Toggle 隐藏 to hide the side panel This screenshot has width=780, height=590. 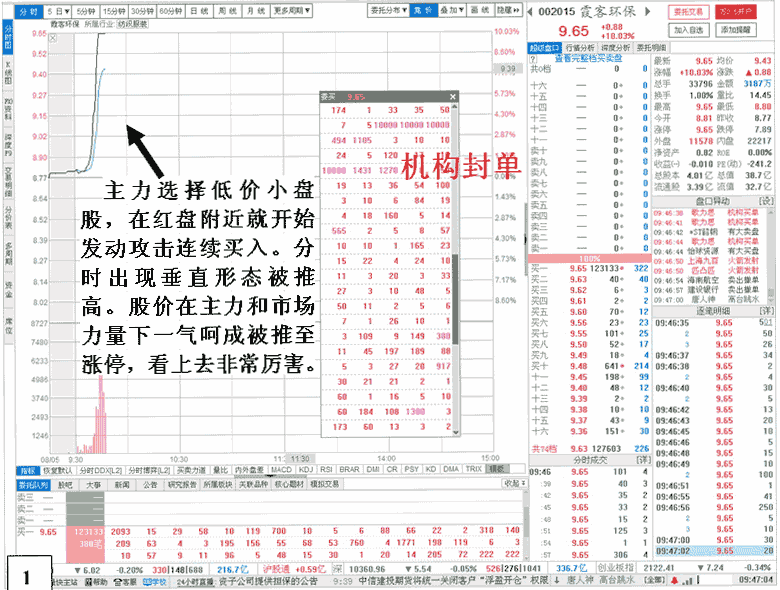click(x=508, y=10)
